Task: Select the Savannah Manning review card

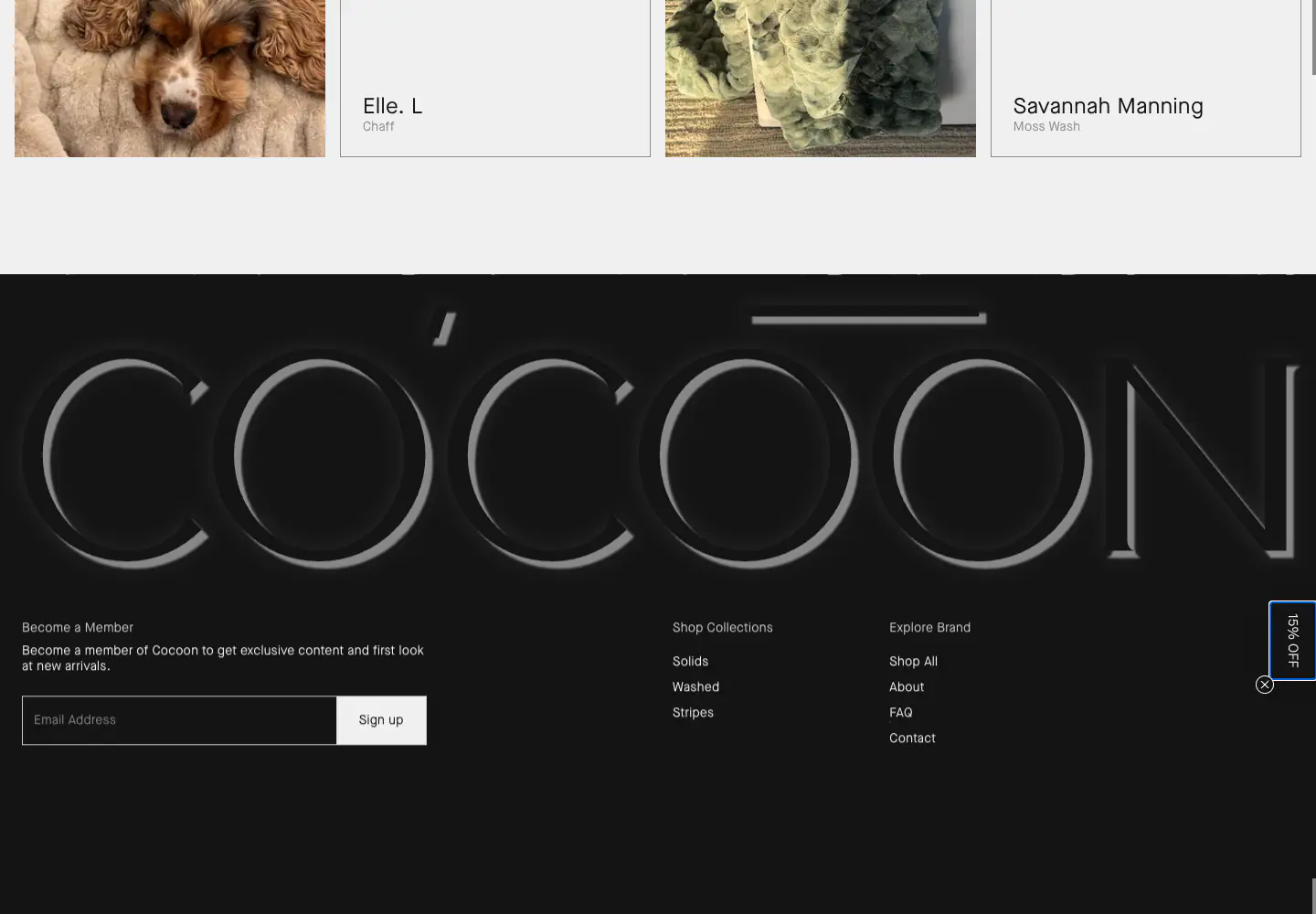Action: [1146, 79]
